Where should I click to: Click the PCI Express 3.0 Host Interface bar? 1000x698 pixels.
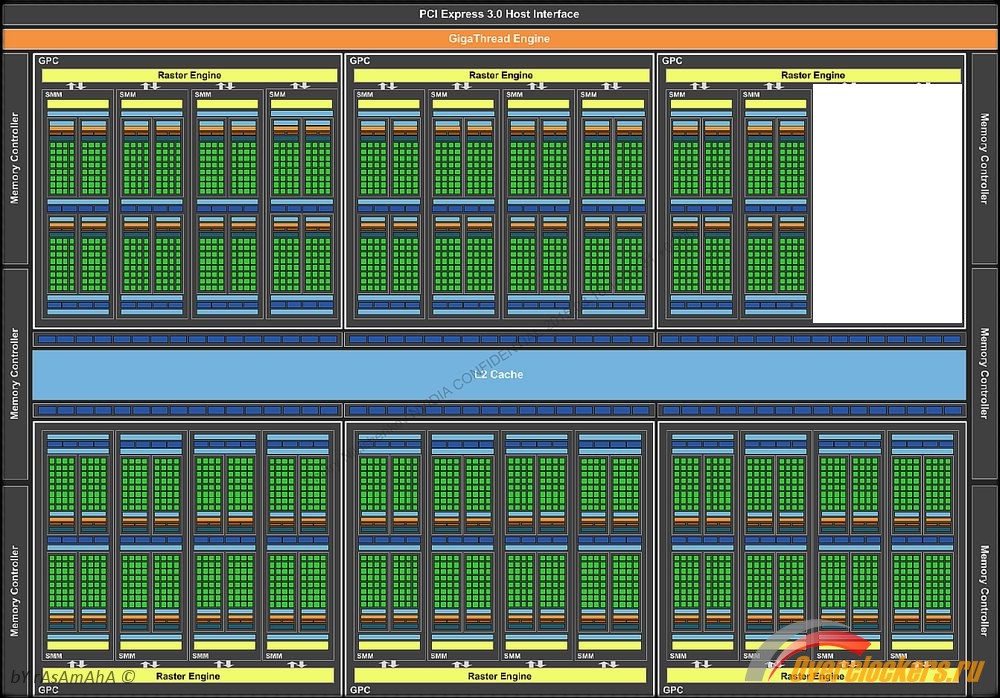(499, 14)
